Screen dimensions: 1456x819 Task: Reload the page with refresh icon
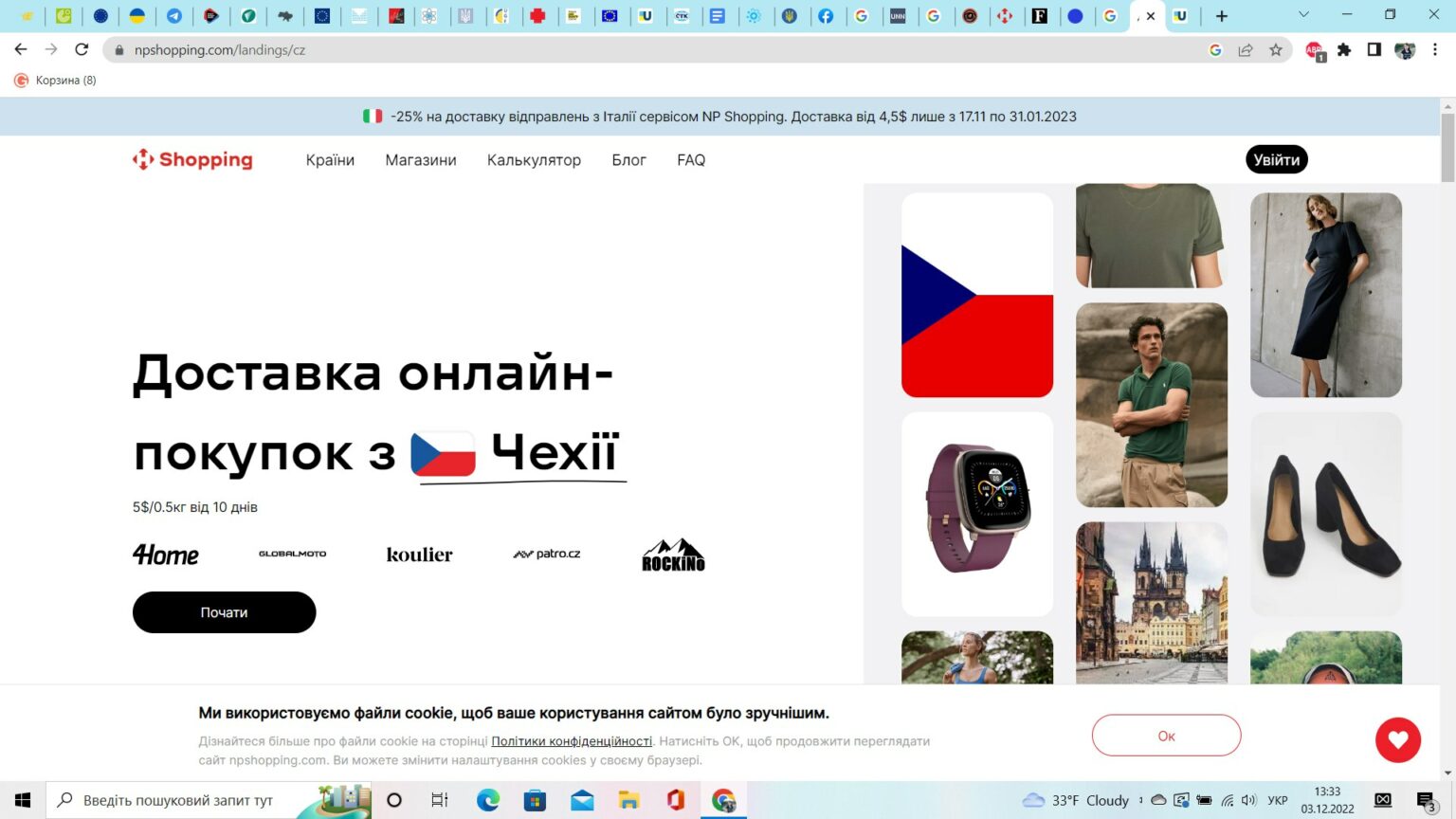82,49
